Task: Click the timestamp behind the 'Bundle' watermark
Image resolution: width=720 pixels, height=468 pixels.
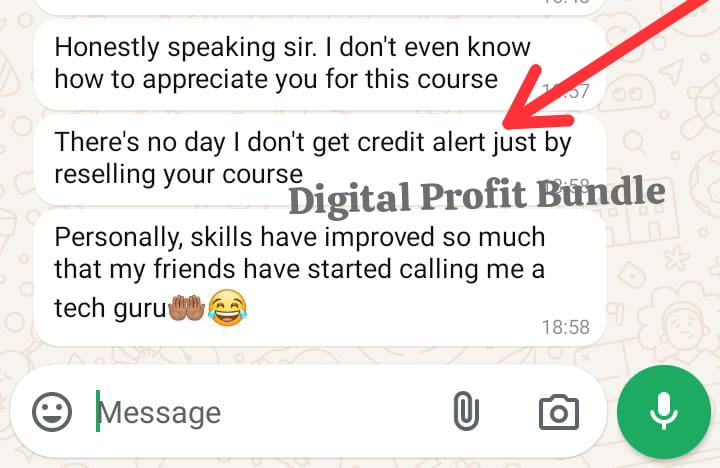Action: click(566, 186)
